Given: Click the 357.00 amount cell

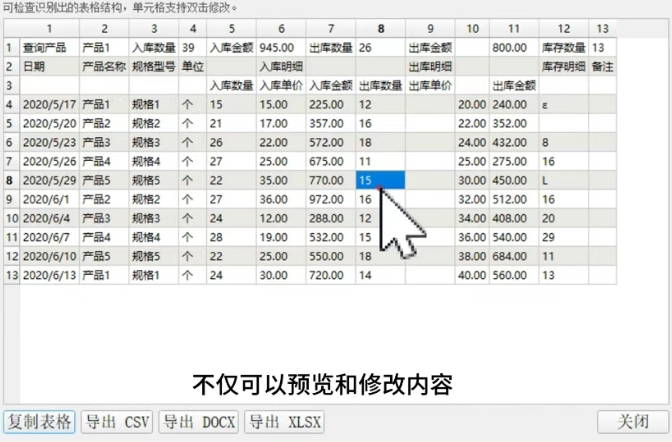Looking at the screenshot, I should click(331, 123).
